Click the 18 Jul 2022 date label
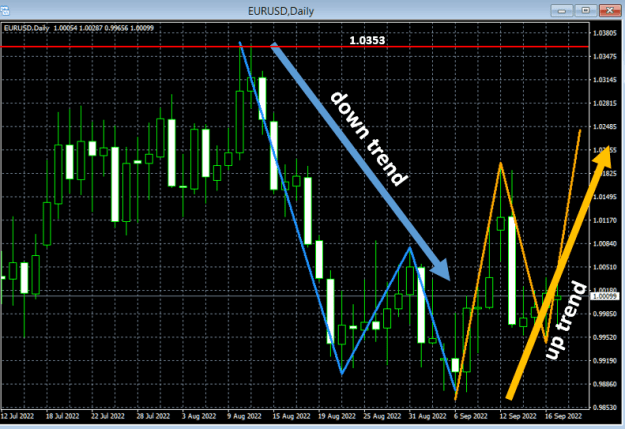Screen dimensions: 625x429 pos(63,417)
